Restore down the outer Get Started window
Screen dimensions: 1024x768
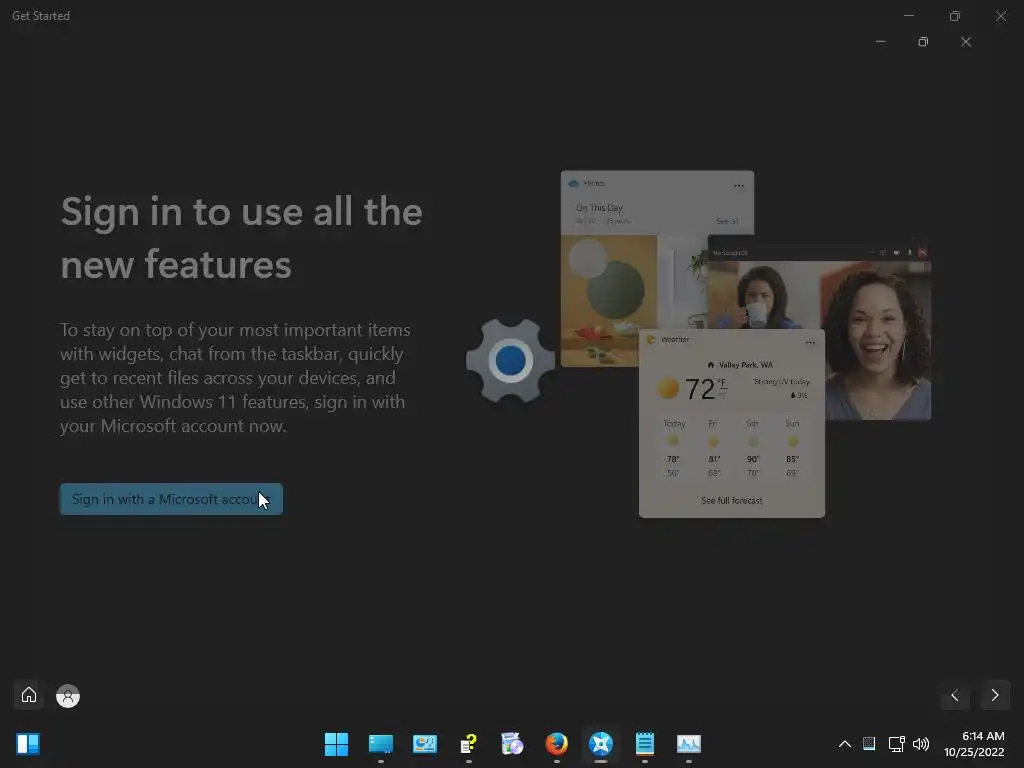[x=955, y=16]
